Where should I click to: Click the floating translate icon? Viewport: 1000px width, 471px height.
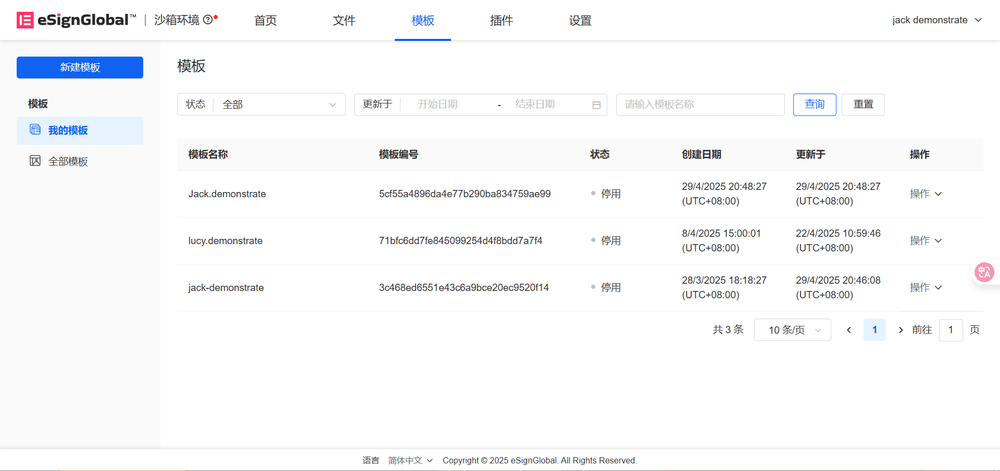pos(985,272)
